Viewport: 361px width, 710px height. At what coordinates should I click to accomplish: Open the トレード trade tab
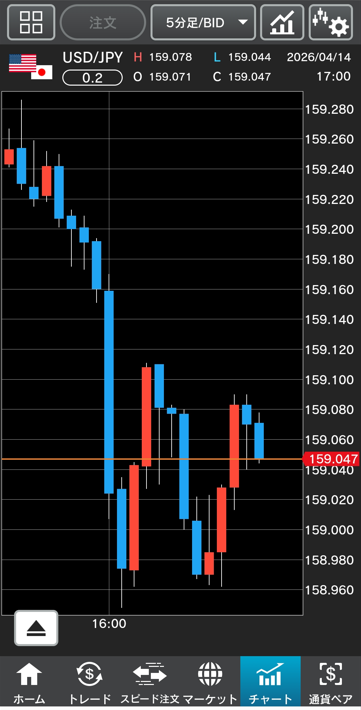tap(89, 681)
